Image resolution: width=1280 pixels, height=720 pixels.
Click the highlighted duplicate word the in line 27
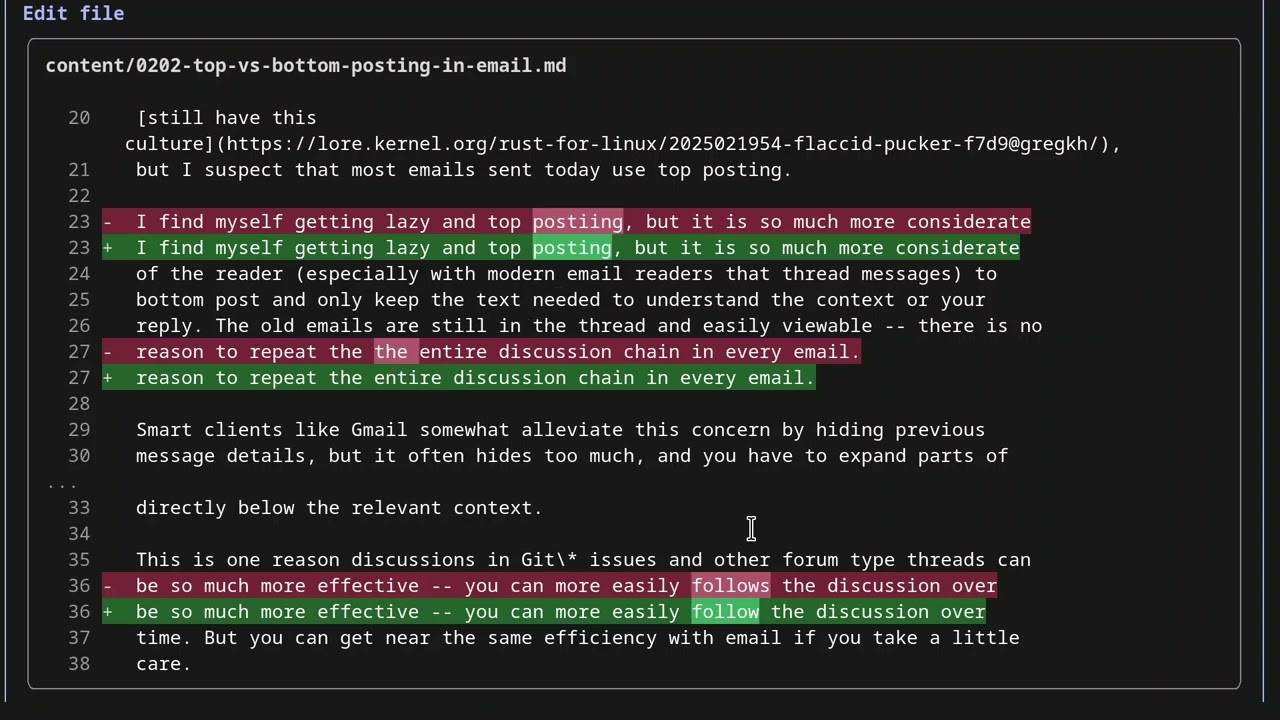pyautogui.click(x=391, y=352)
